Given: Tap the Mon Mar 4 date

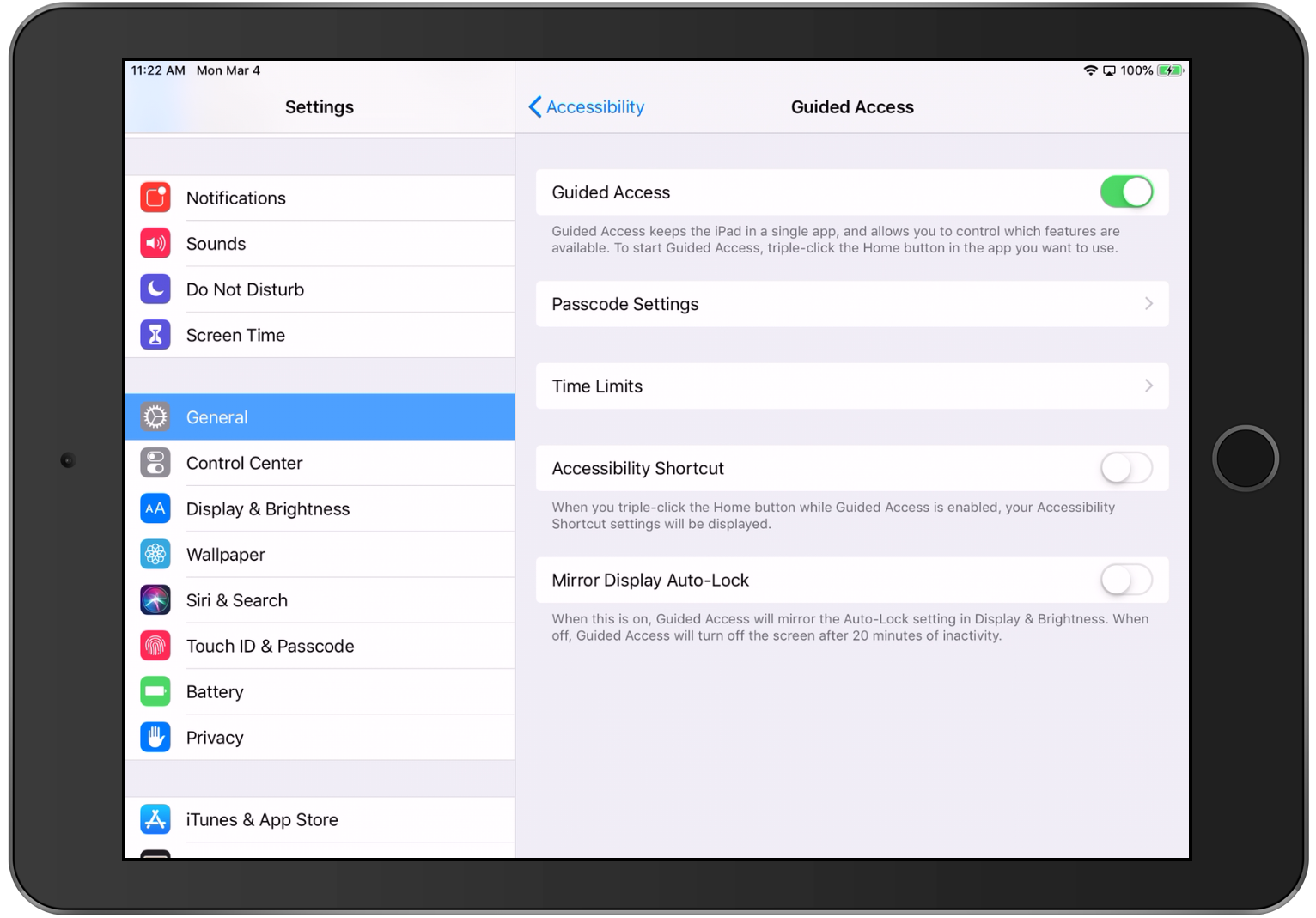Looking at the screenshot, I should point(228,70).
